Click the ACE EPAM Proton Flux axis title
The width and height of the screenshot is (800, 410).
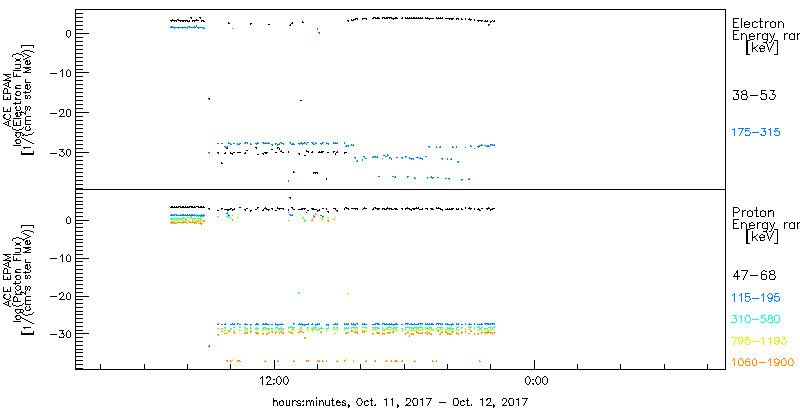(x=19, y=279)
